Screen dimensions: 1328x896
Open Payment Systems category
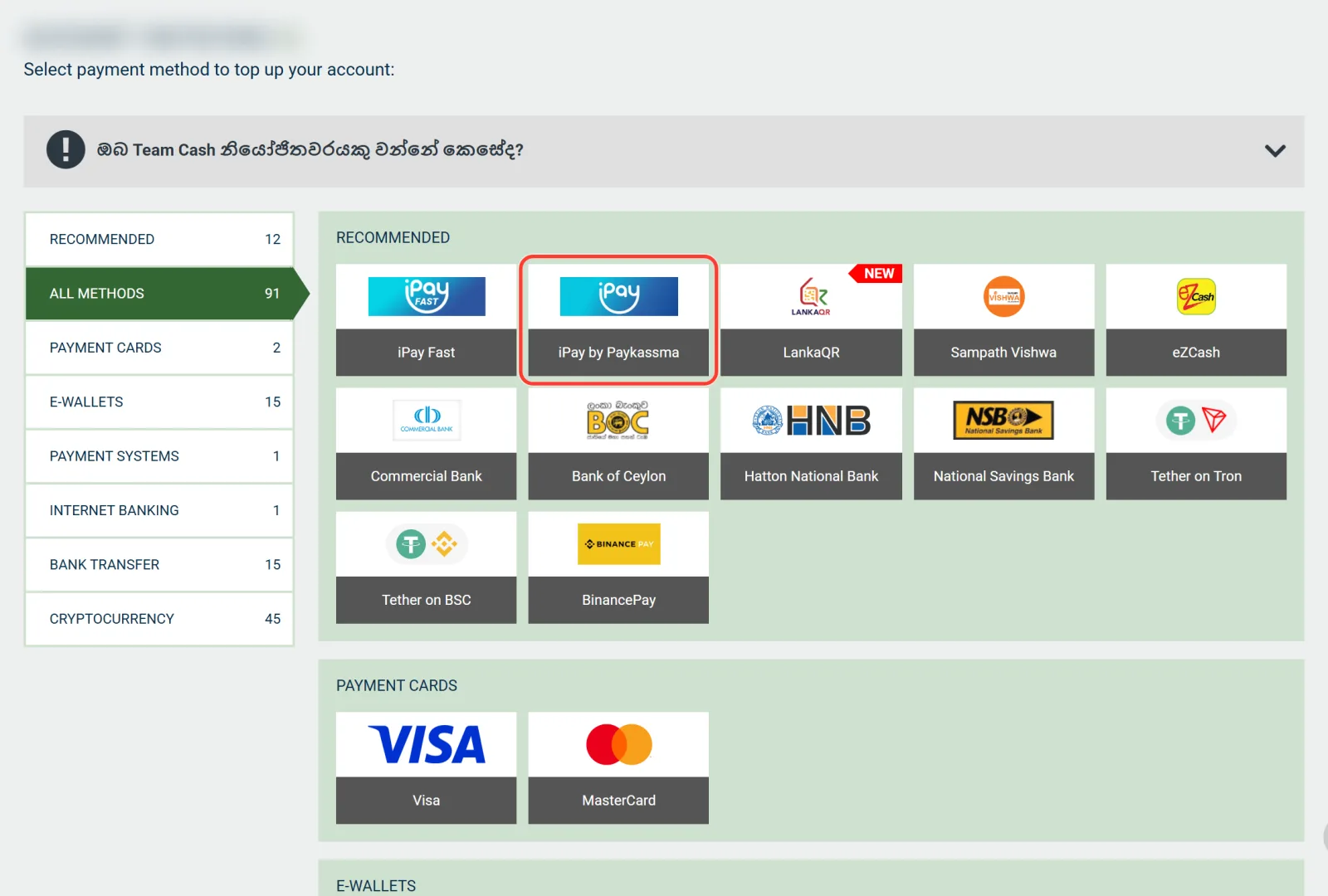coord(159,456)
